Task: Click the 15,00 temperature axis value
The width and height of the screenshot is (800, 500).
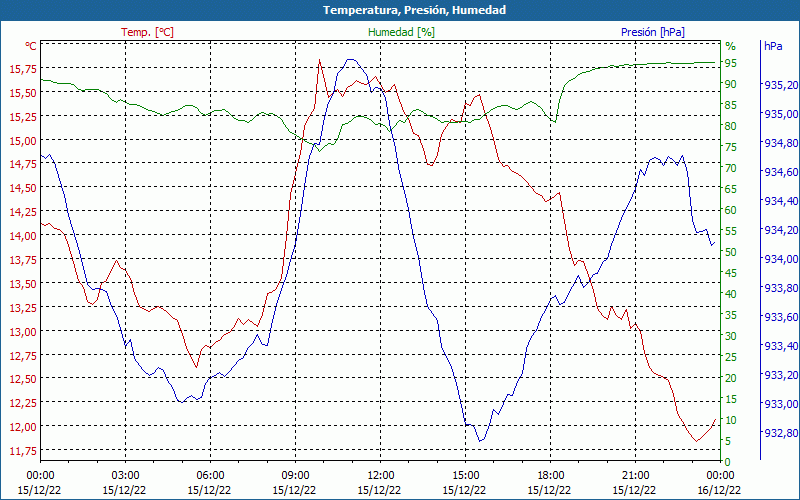Action: (23, 140)
